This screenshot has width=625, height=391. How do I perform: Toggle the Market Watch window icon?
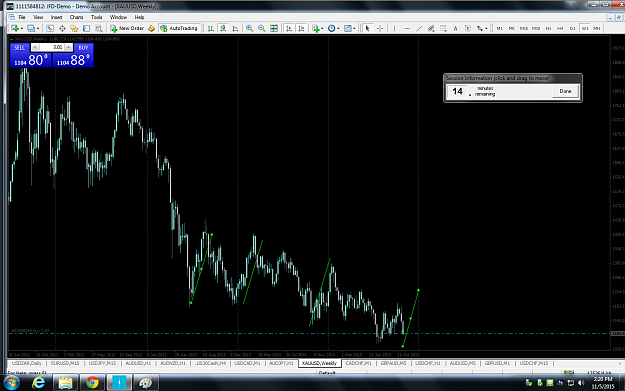click(x=49, y=28)
